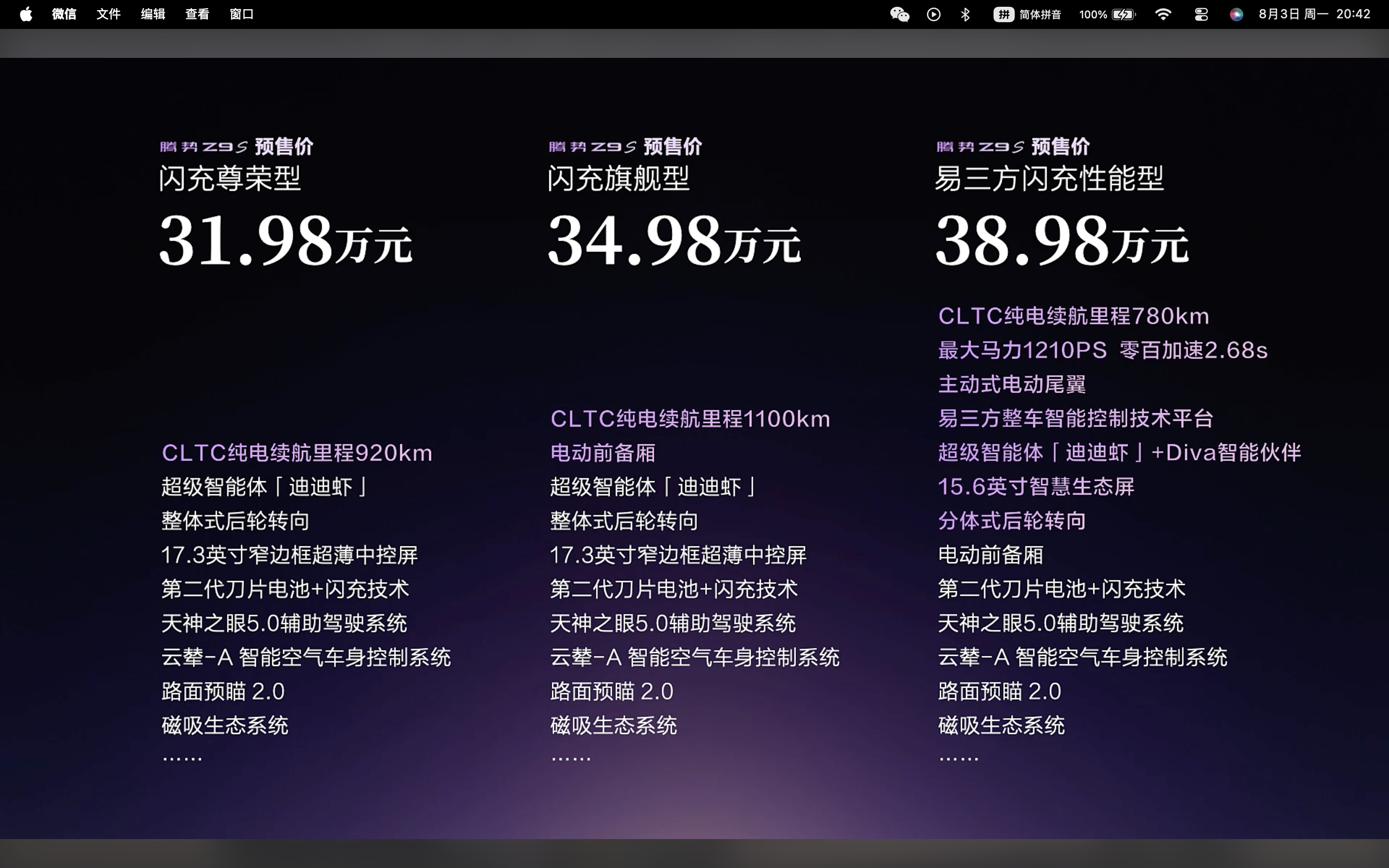Click 整体式后轮转向 in the 尊荣型 column
This screenshot has height=868, width=1389.
pyautogui.click(x=235, y=521)
